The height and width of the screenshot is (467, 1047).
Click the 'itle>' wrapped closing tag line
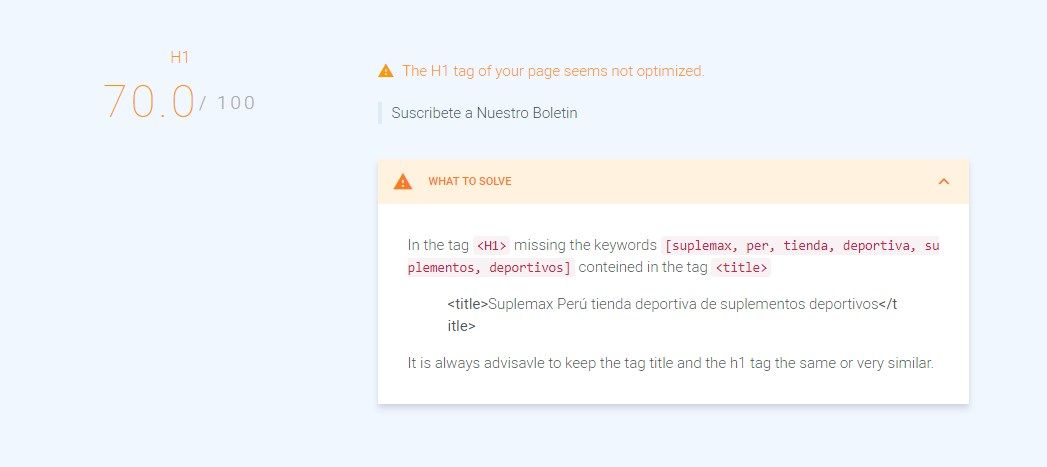(x=461, y=326)
